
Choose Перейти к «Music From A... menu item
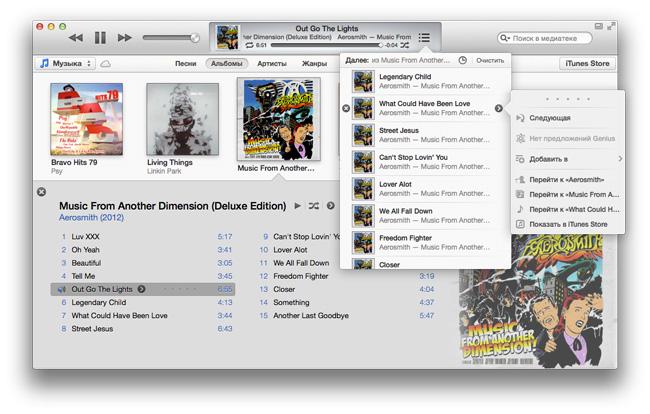(x=568, y=194)
